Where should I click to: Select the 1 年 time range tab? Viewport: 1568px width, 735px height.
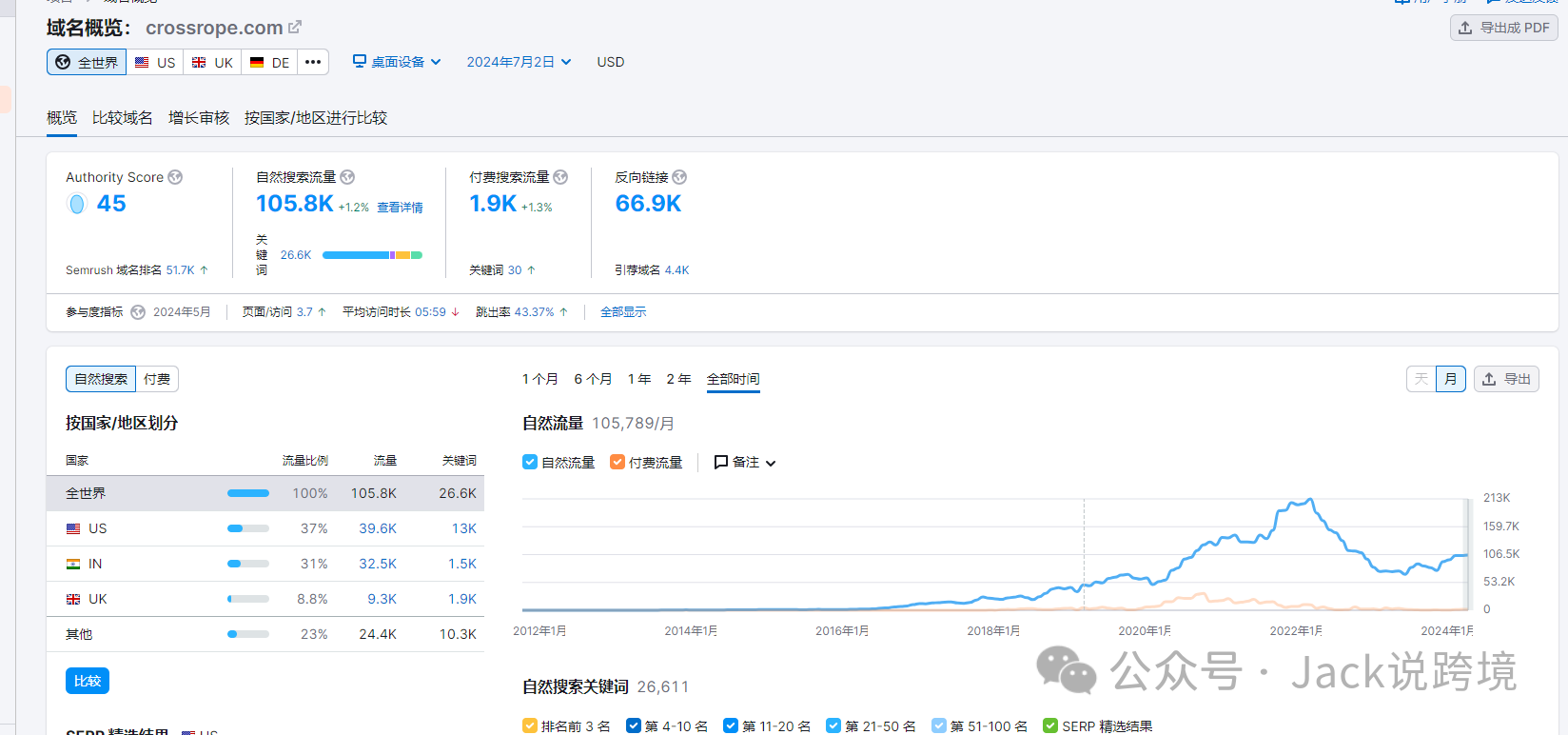639,379
